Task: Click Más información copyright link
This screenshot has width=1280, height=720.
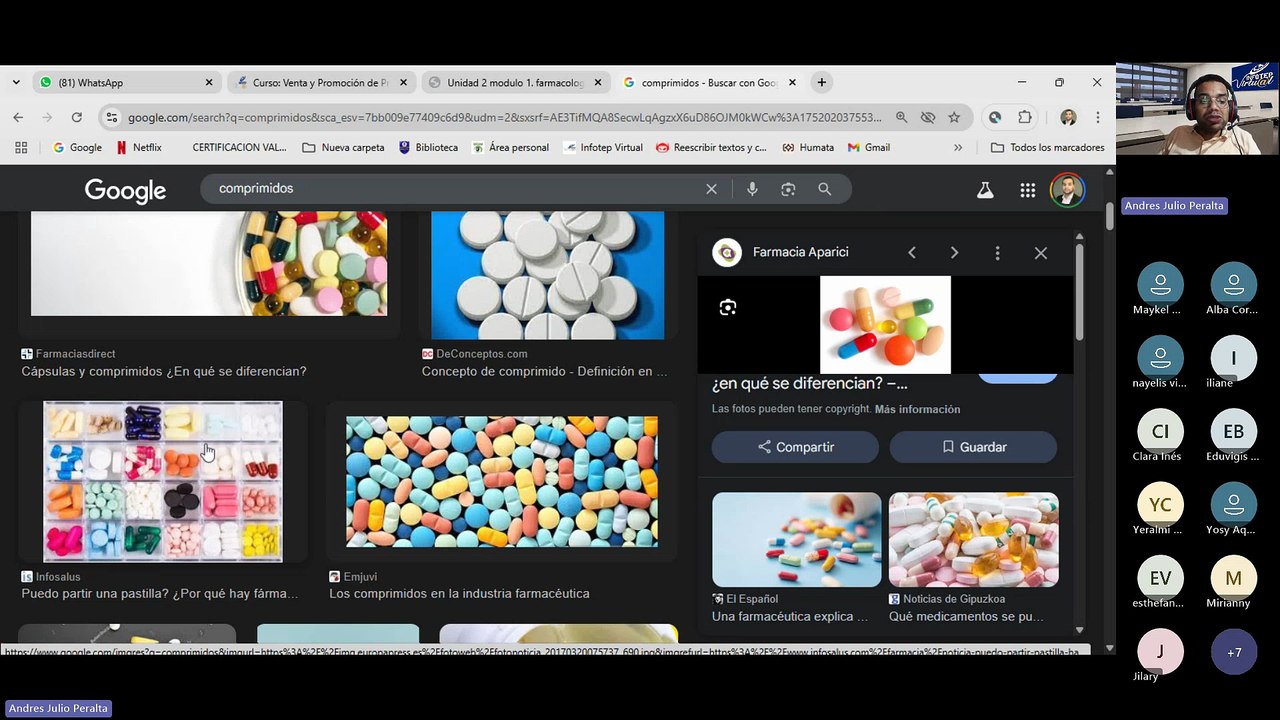Action: click(917, 409)
